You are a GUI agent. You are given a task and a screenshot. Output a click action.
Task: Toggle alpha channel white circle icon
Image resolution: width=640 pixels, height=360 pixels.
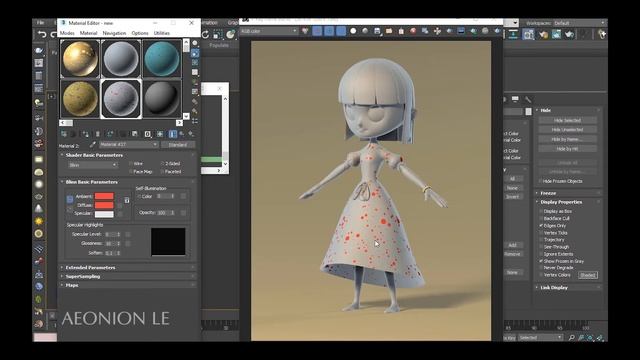pyautogui.click(x=353, y=31)
